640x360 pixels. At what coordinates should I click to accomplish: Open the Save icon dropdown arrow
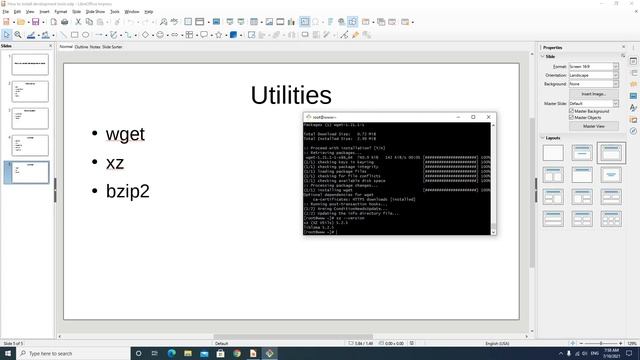coord(43,22)
